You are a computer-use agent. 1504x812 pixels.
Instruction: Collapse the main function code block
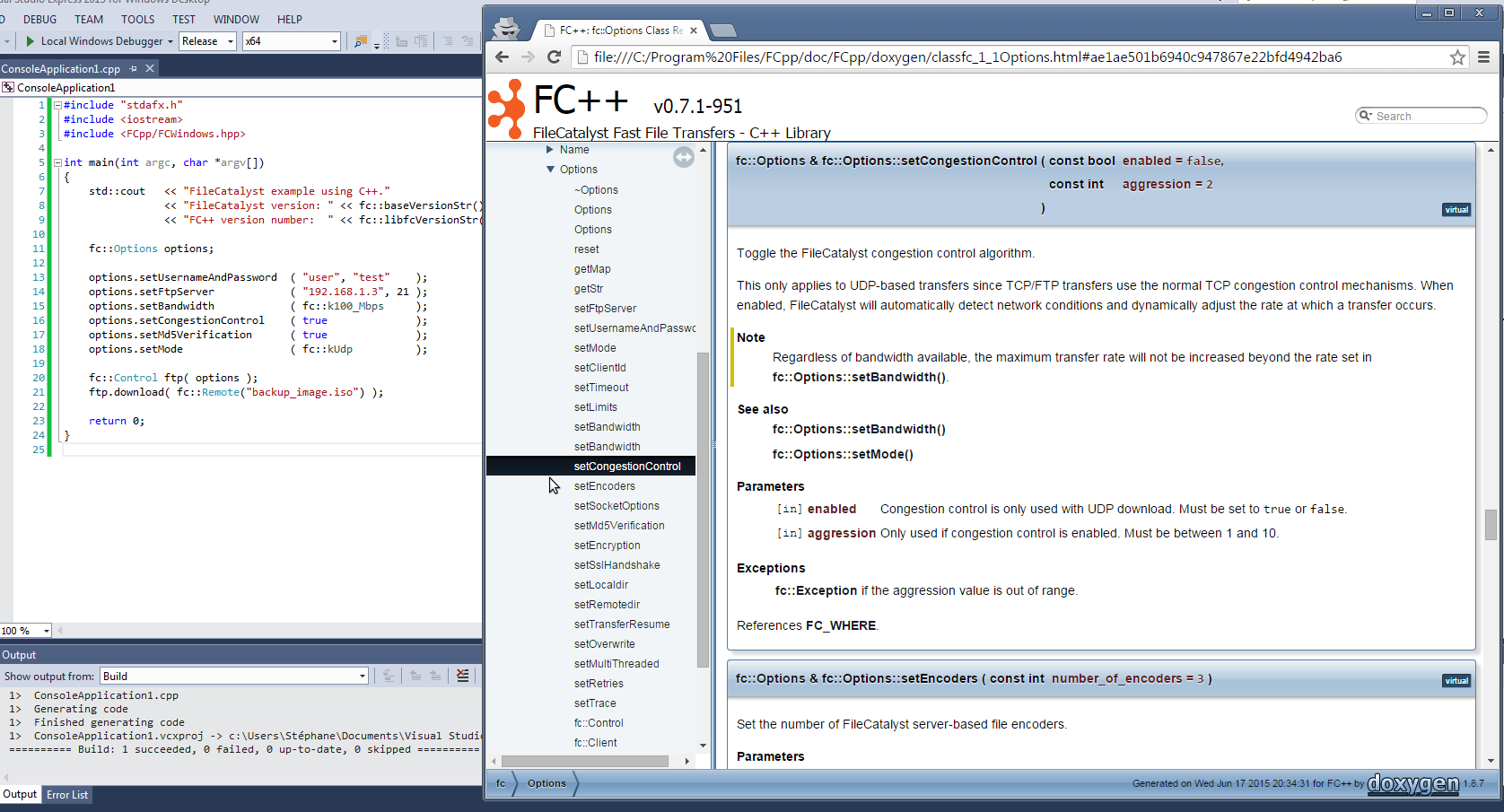[x=57, y=162]
